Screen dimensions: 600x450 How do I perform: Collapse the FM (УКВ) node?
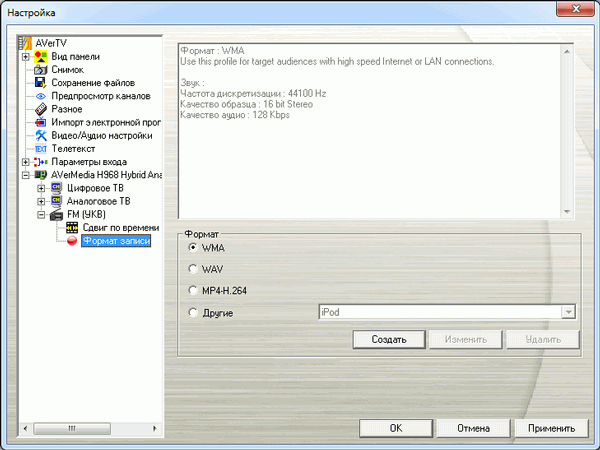pyautogui.click(x=41, y=215)
